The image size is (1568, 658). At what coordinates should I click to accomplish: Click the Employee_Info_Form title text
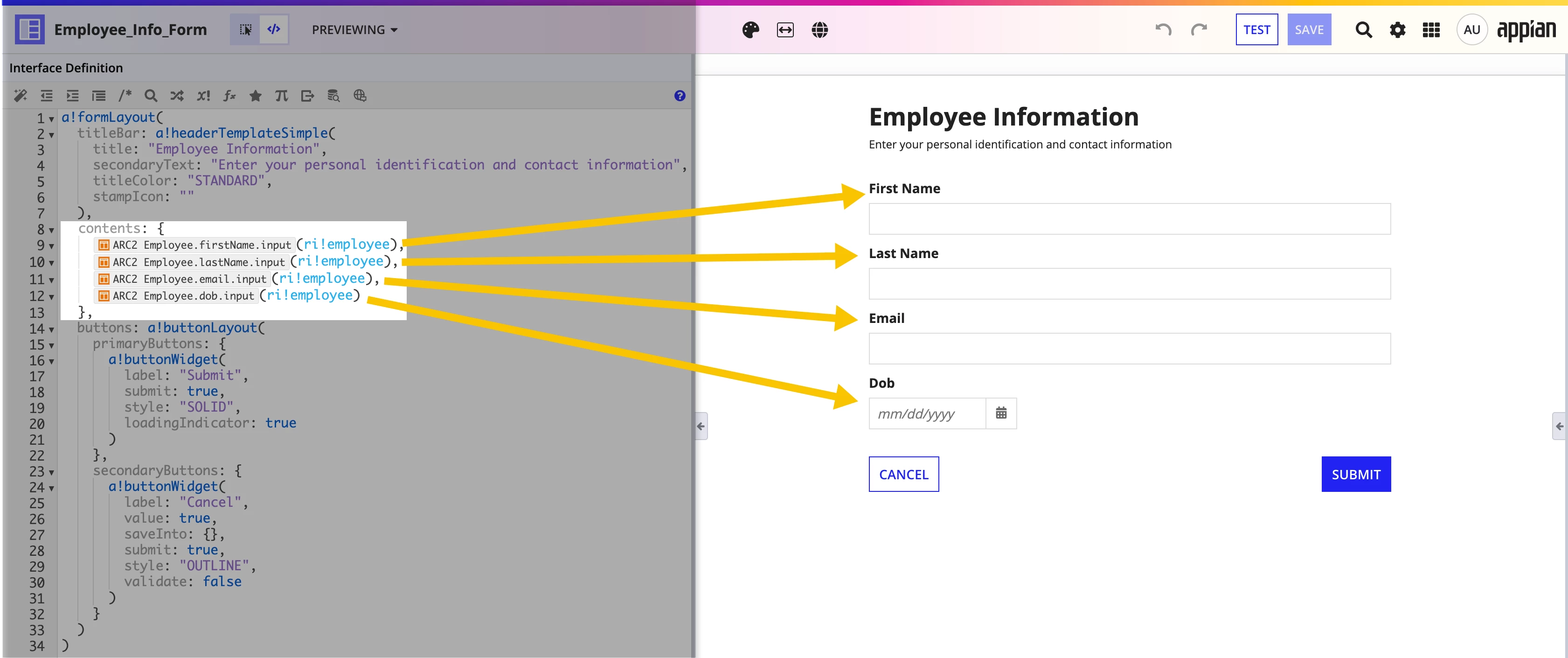(130, 29)
